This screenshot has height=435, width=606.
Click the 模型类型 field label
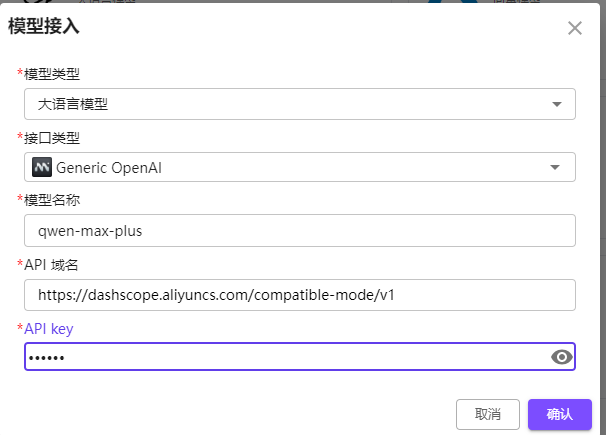point(52,73)
